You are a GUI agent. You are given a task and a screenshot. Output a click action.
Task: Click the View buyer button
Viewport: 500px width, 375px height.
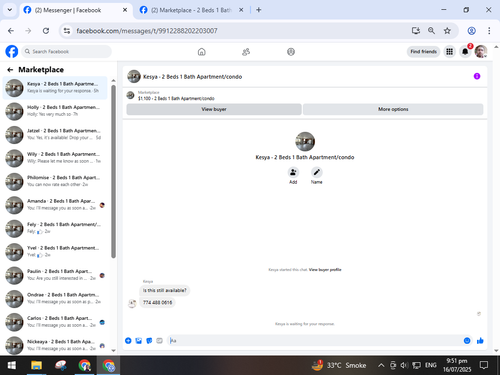coord(214,109)
